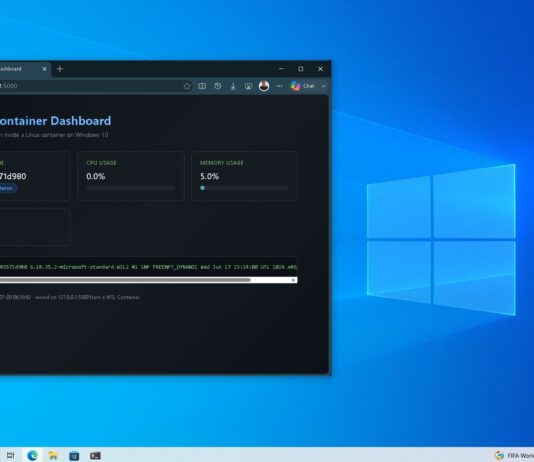Click the 5.0% memory value

[209, 176]
